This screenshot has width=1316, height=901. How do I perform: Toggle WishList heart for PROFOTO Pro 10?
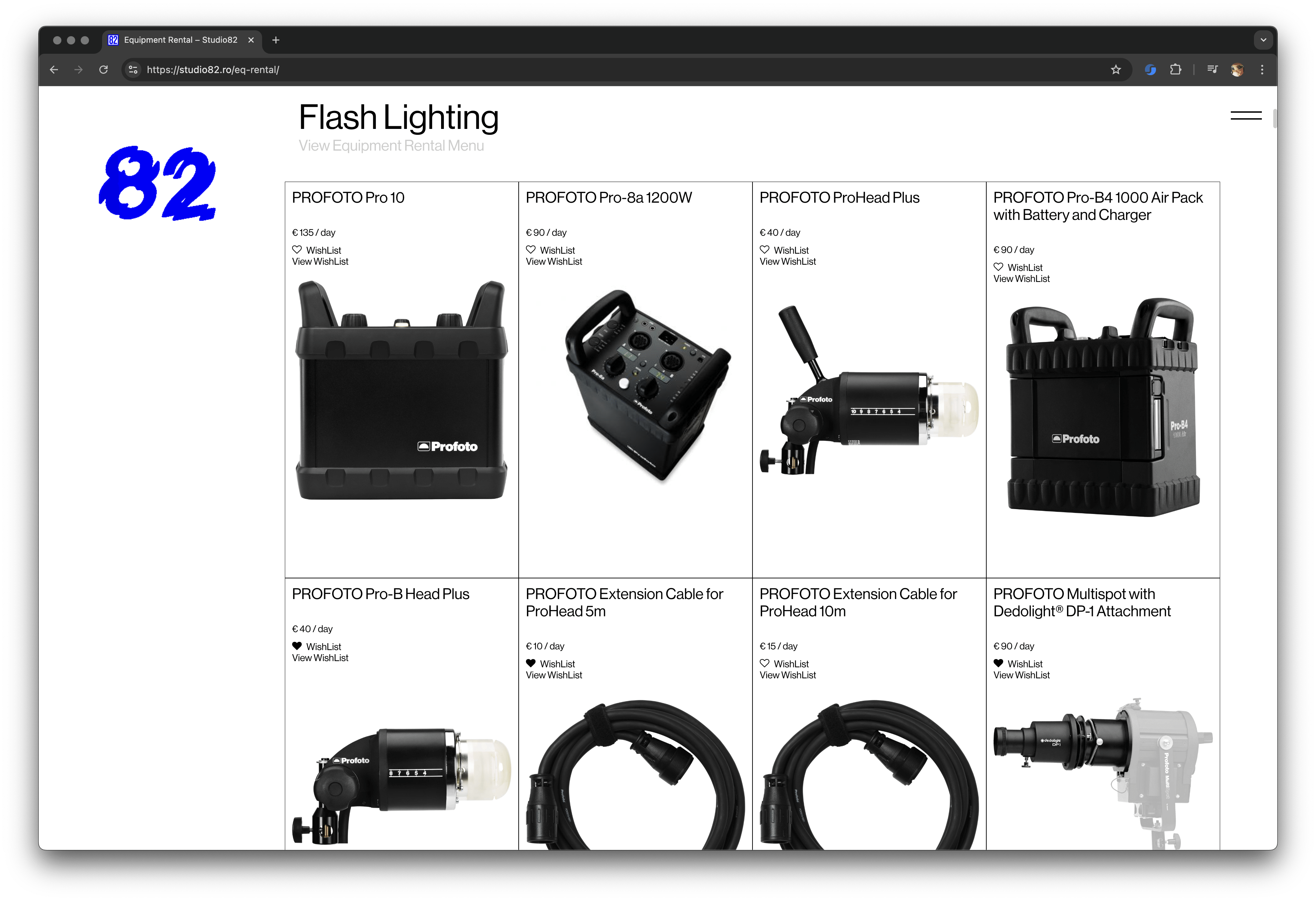point(297,250)
